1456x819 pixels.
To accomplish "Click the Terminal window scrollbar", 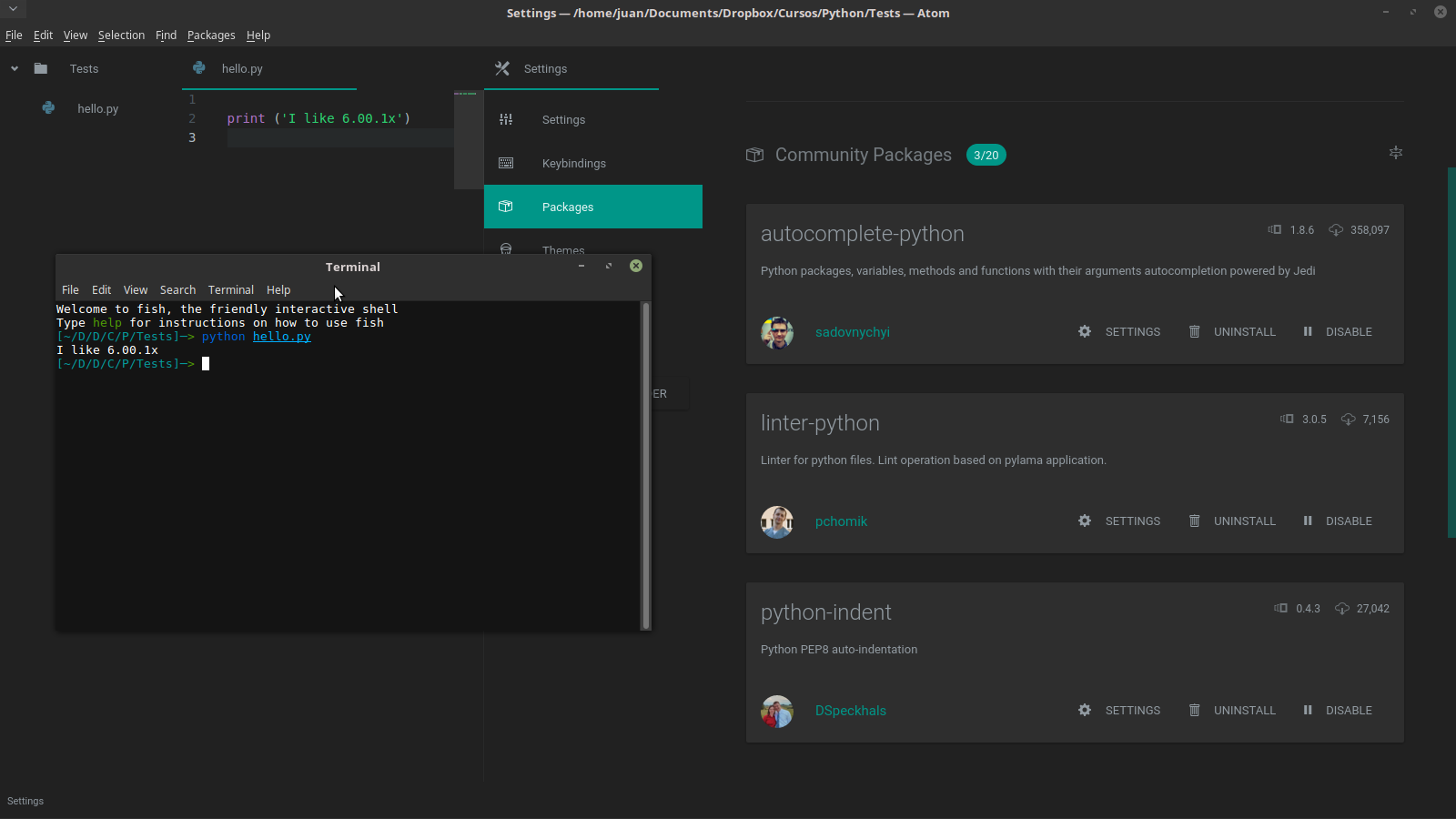I will [646, 465].
